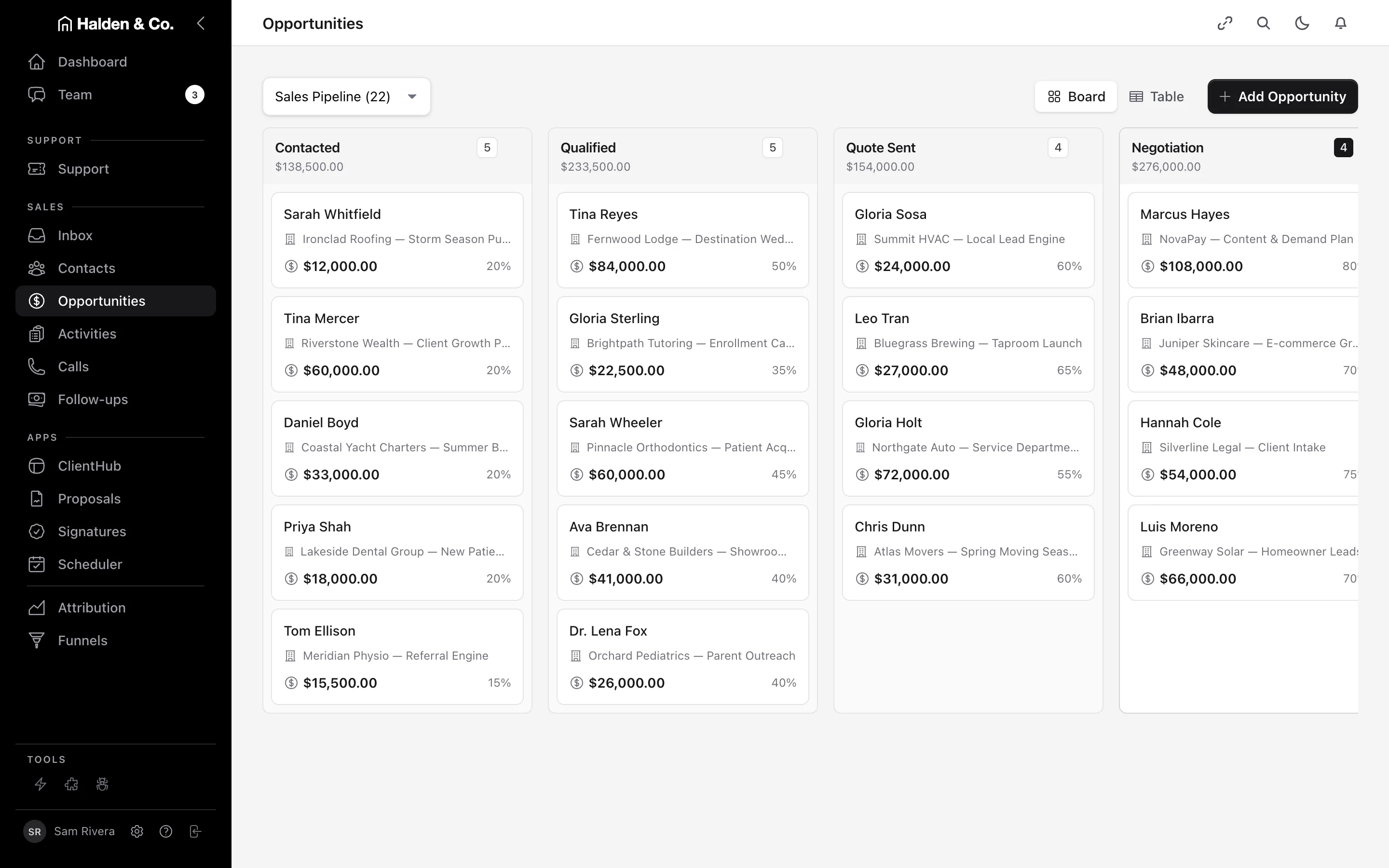Open Funnels in sidebar

[115, 640]
